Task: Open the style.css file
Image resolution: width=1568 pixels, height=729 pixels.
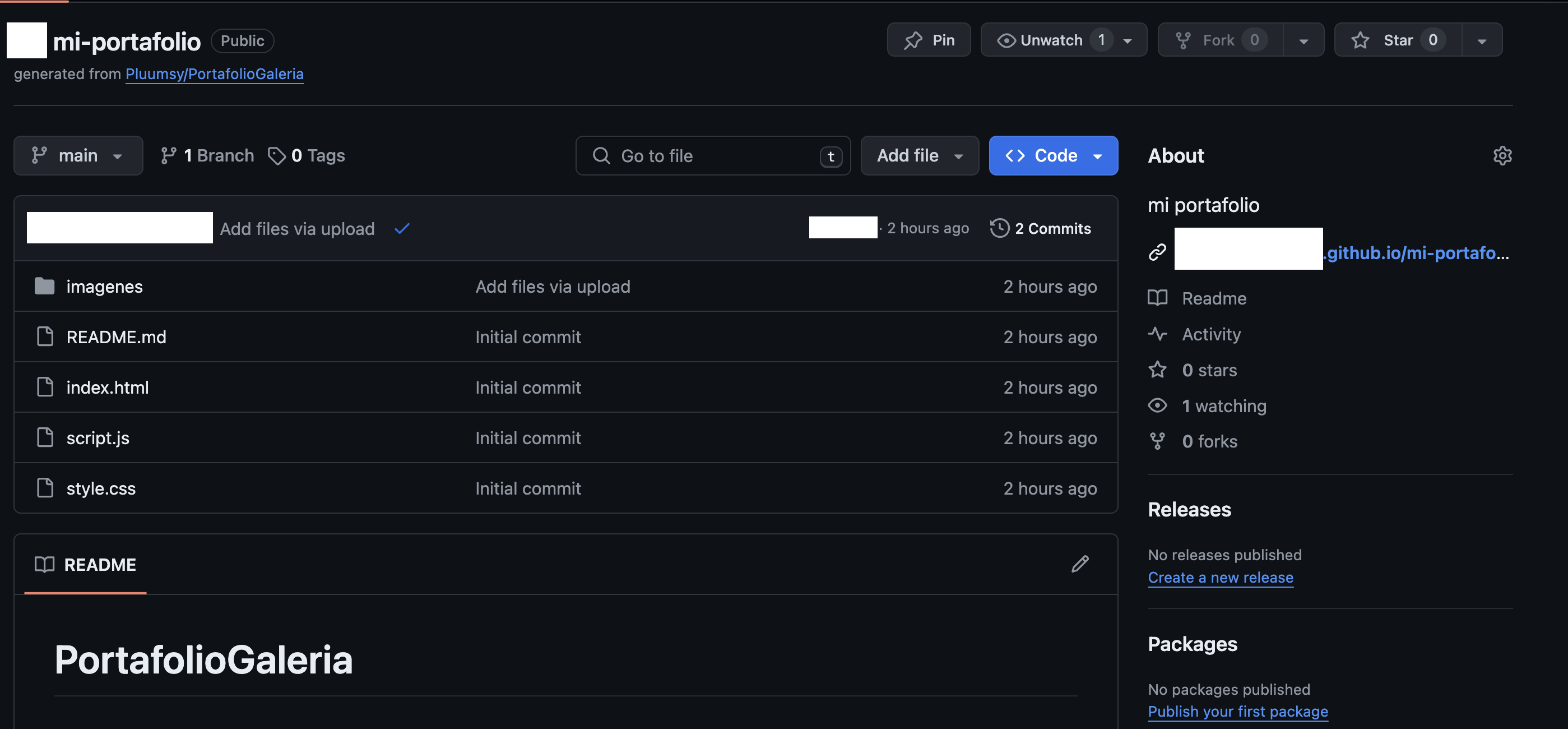Action: click(x=101, y=488)
